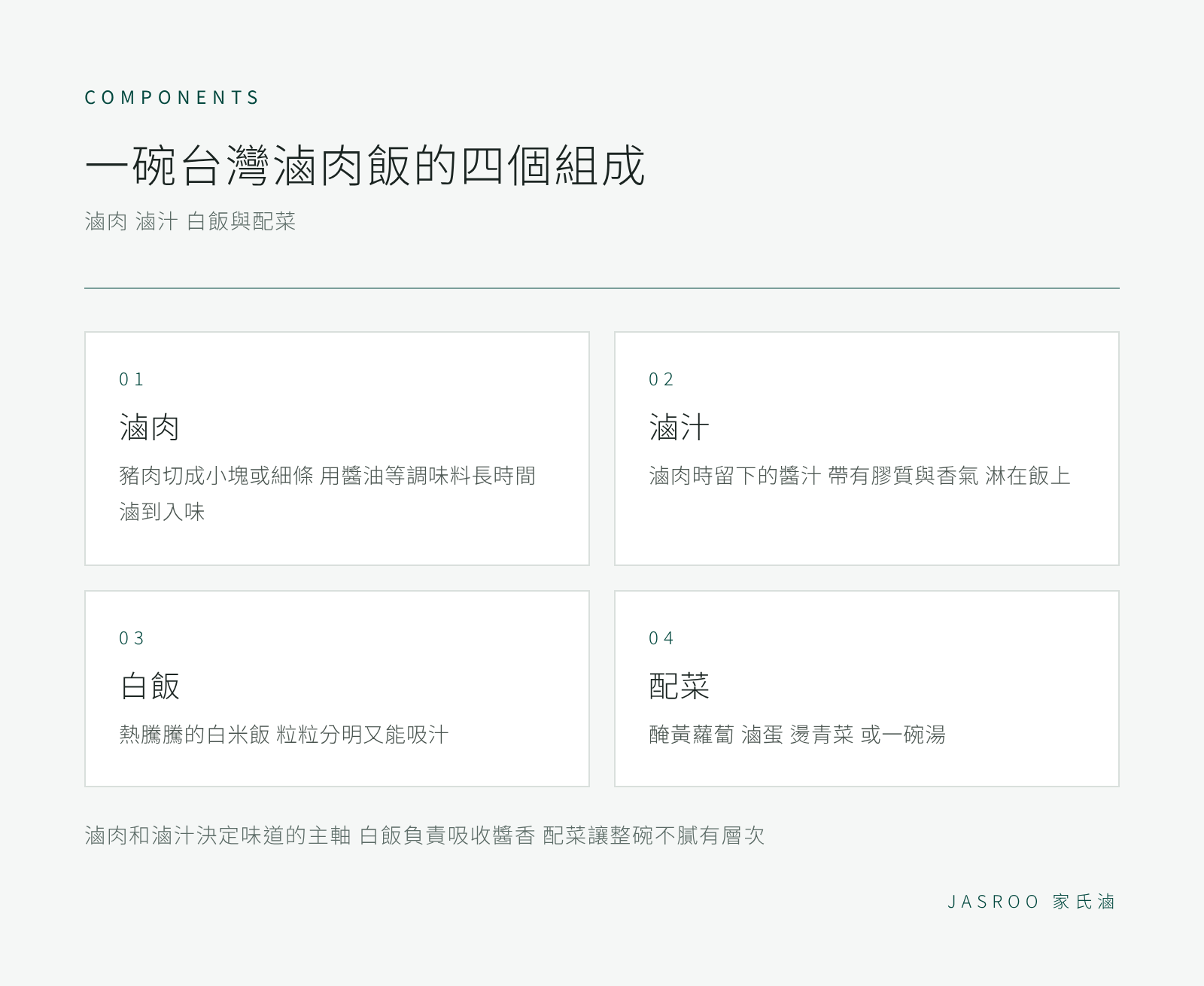Click description 醃黃蘿蔔 滷蛋 燙青菜 或一碗湯
The image size is (1204, 986).
point(797,735)
